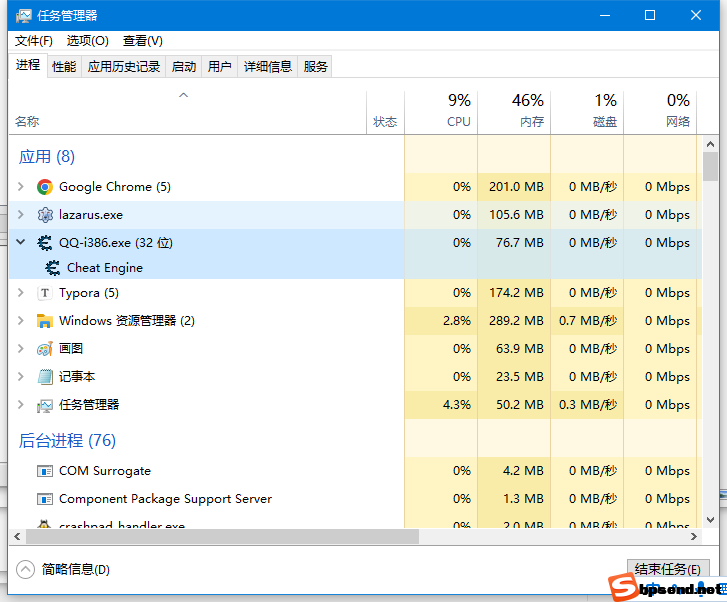Click the 201.0 MB memory value
This screenshot has width=727, height=602.
pyautogui.click(x=516, y=187)
